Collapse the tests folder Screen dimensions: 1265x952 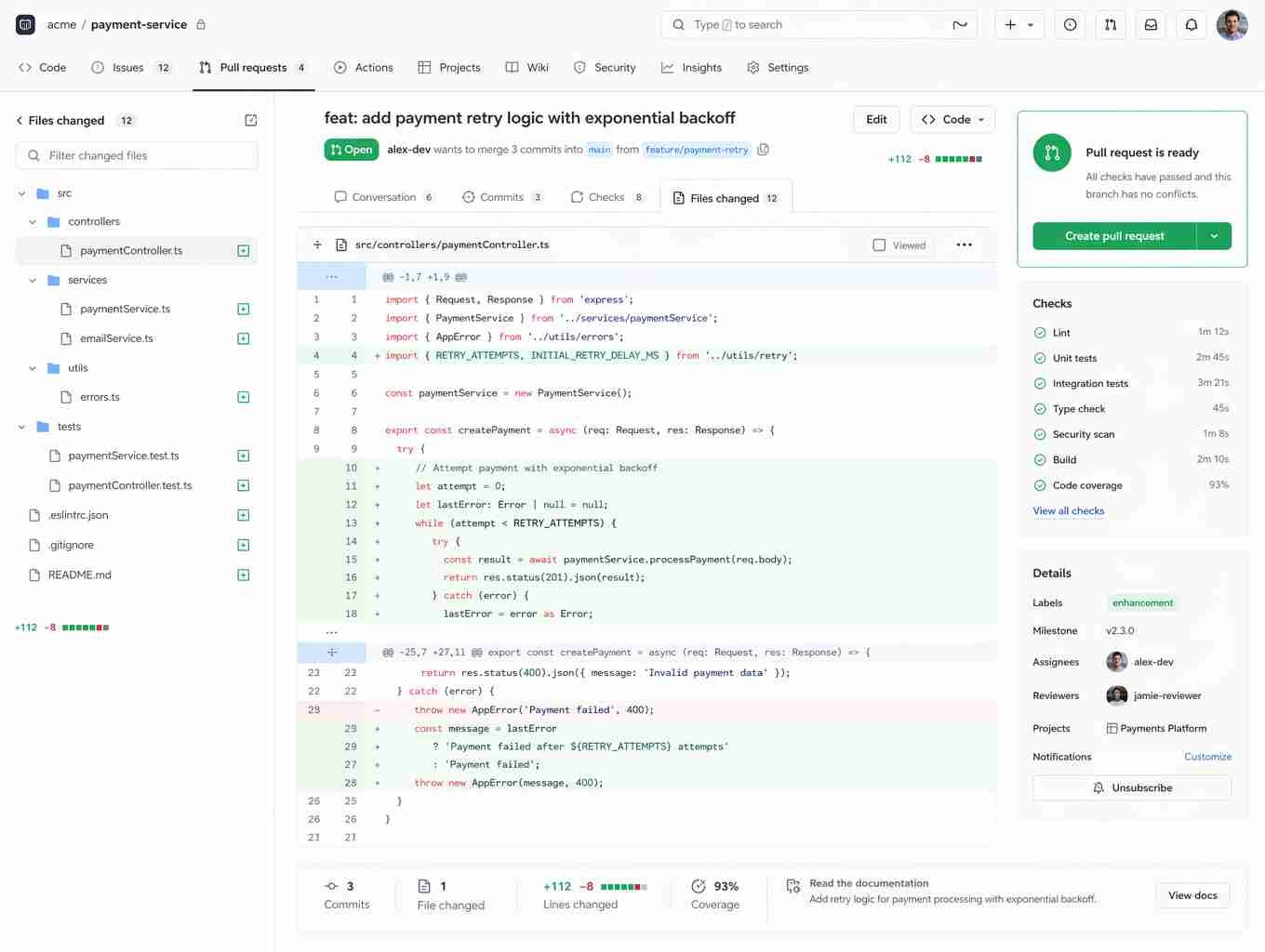point(22,427)
